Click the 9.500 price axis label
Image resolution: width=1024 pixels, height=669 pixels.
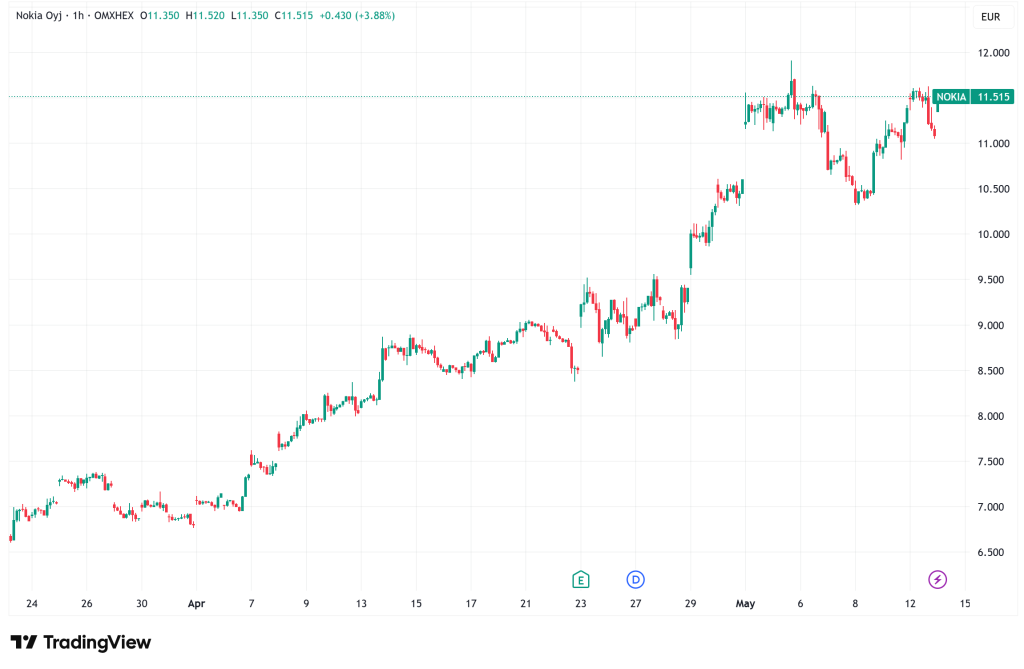click(x=993, y=280)
